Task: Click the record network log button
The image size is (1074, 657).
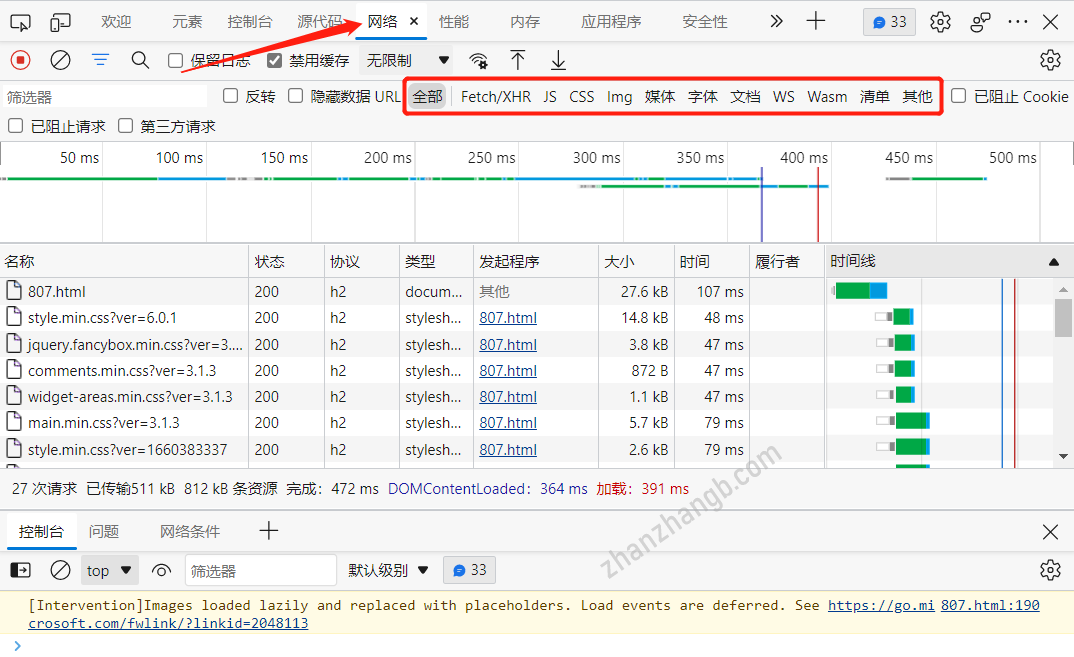Action: click(21, 60)
